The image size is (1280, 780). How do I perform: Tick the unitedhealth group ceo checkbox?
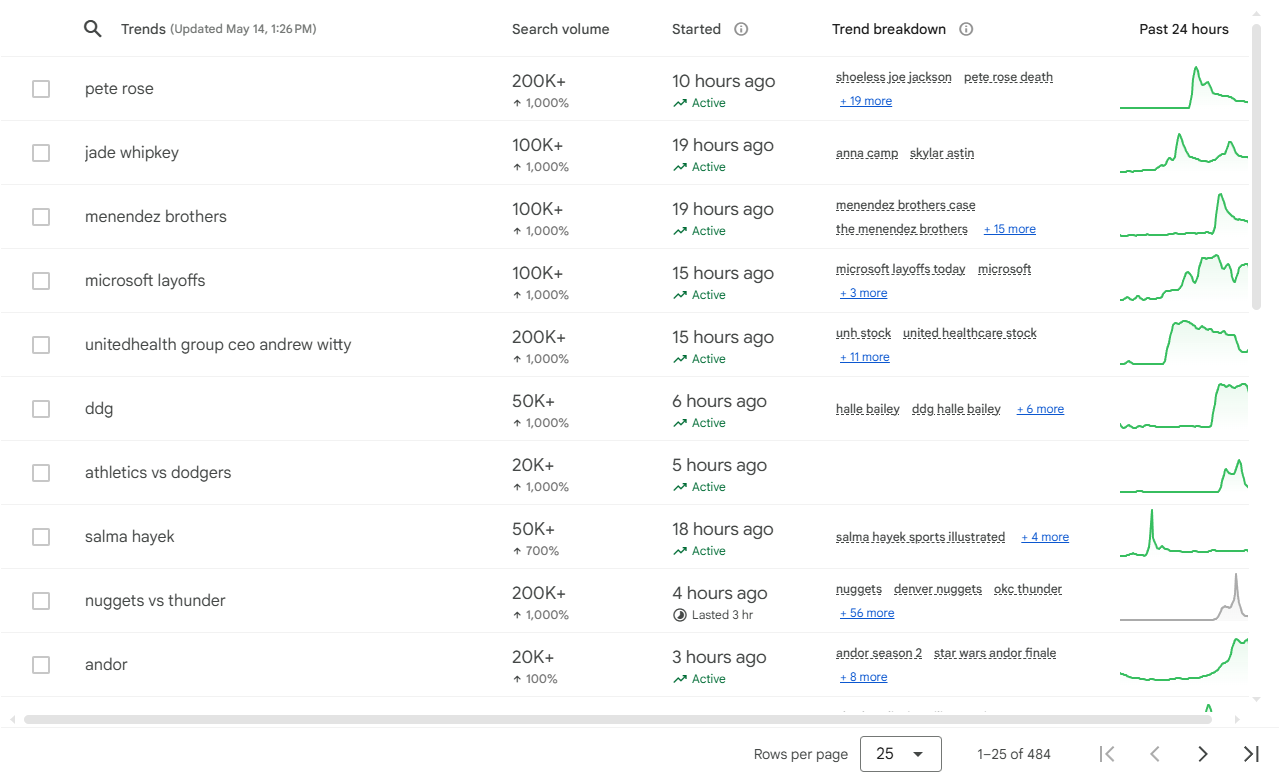click(x=41, y=345)
